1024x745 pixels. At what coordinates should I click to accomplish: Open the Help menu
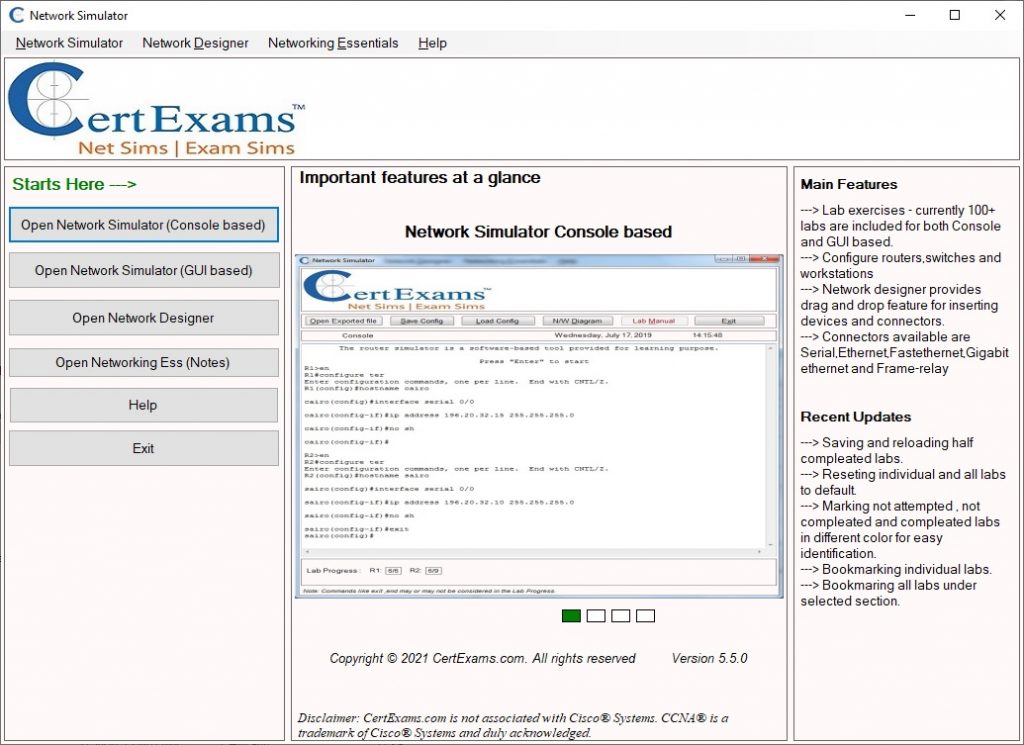pyautogui.click(x=432, y=43)
